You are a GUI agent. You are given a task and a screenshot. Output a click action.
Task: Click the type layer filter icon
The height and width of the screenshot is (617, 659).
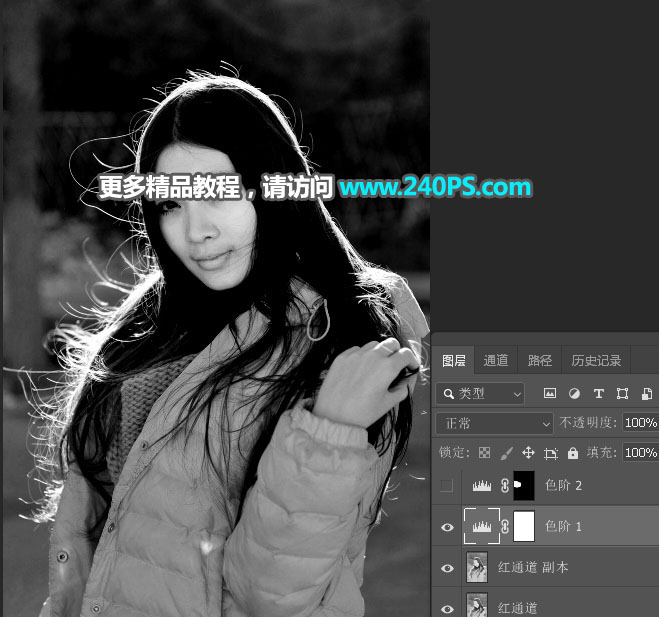598,393
